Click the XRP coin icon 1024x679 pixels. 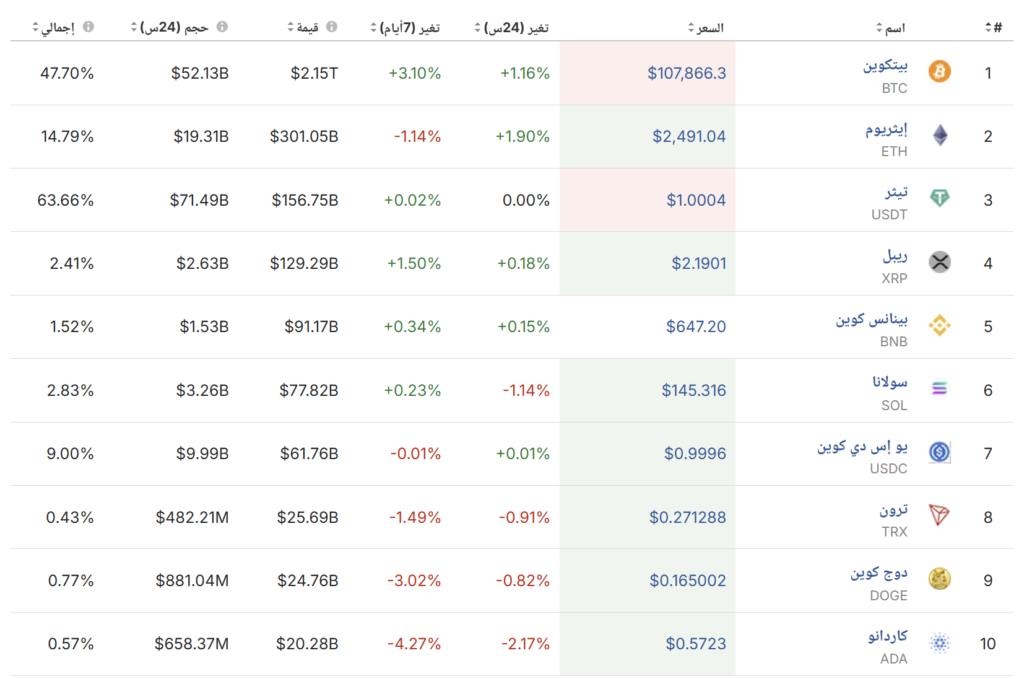click(x=939, y=263)
